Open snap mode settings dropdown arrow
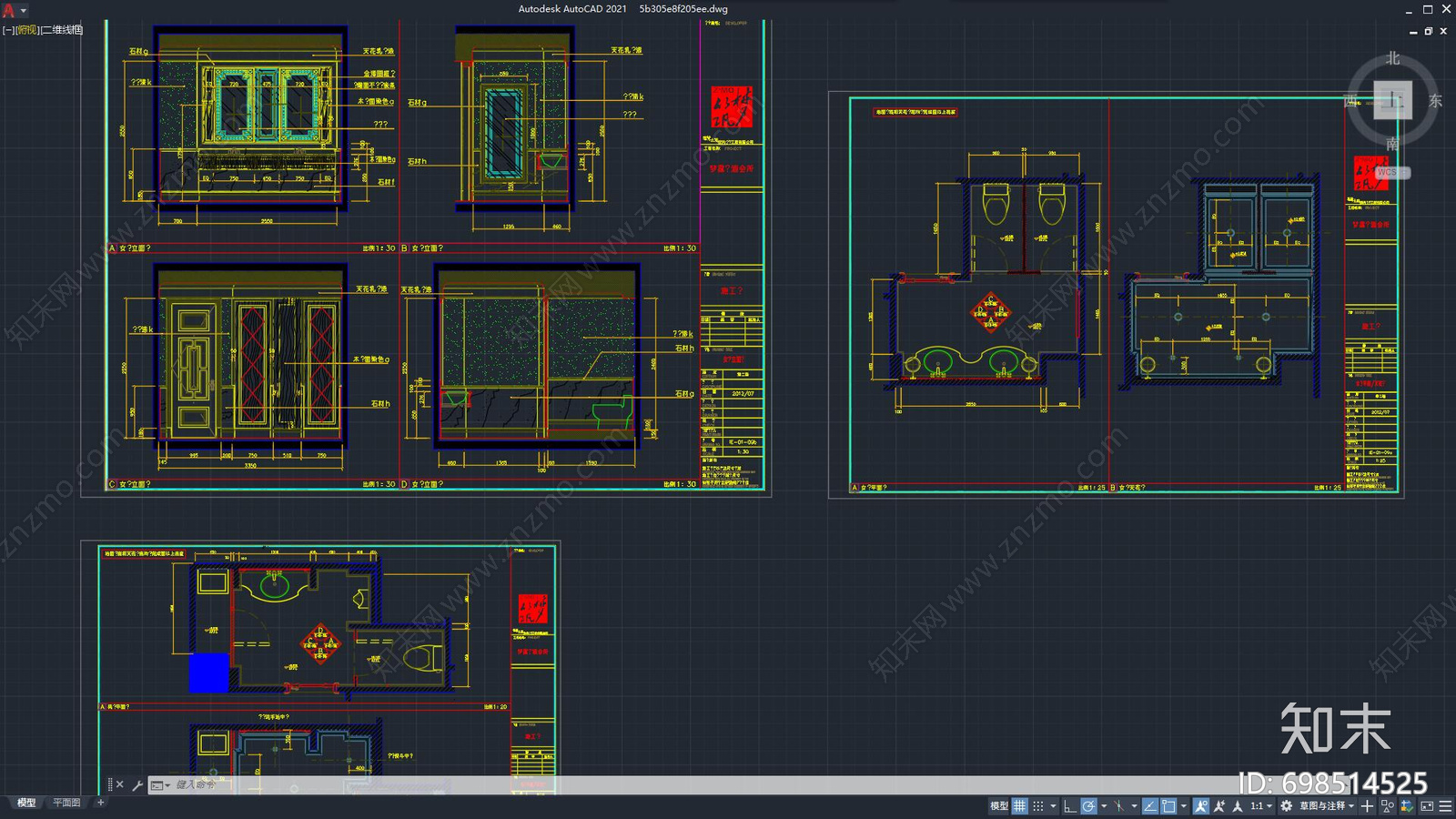 click(1053, 806)
